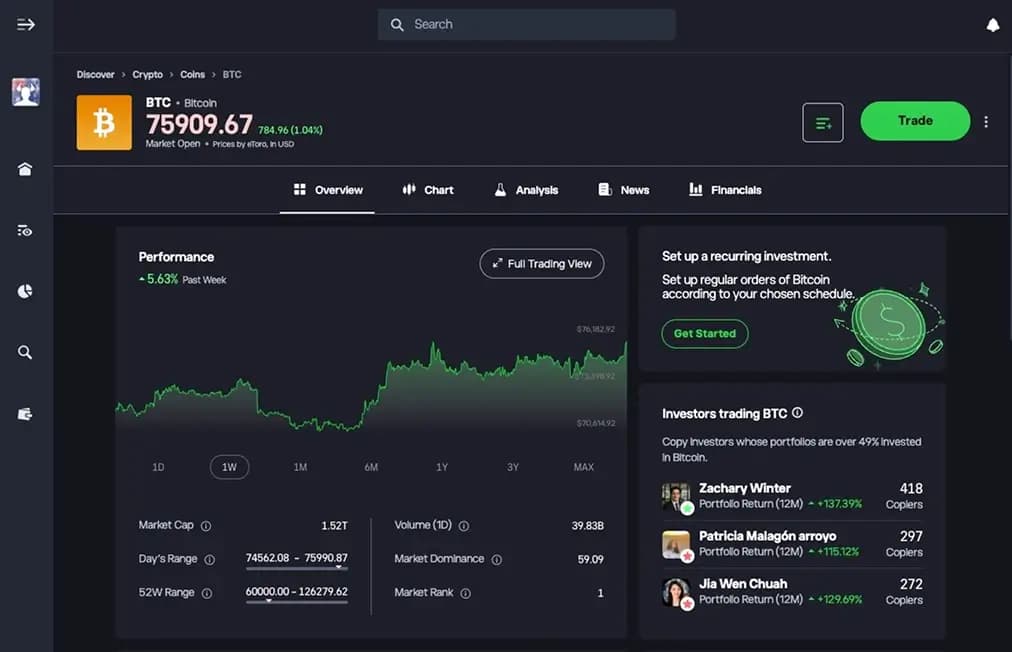Open the Watchlist icon in the sidebar

click(x=26, y=230)
